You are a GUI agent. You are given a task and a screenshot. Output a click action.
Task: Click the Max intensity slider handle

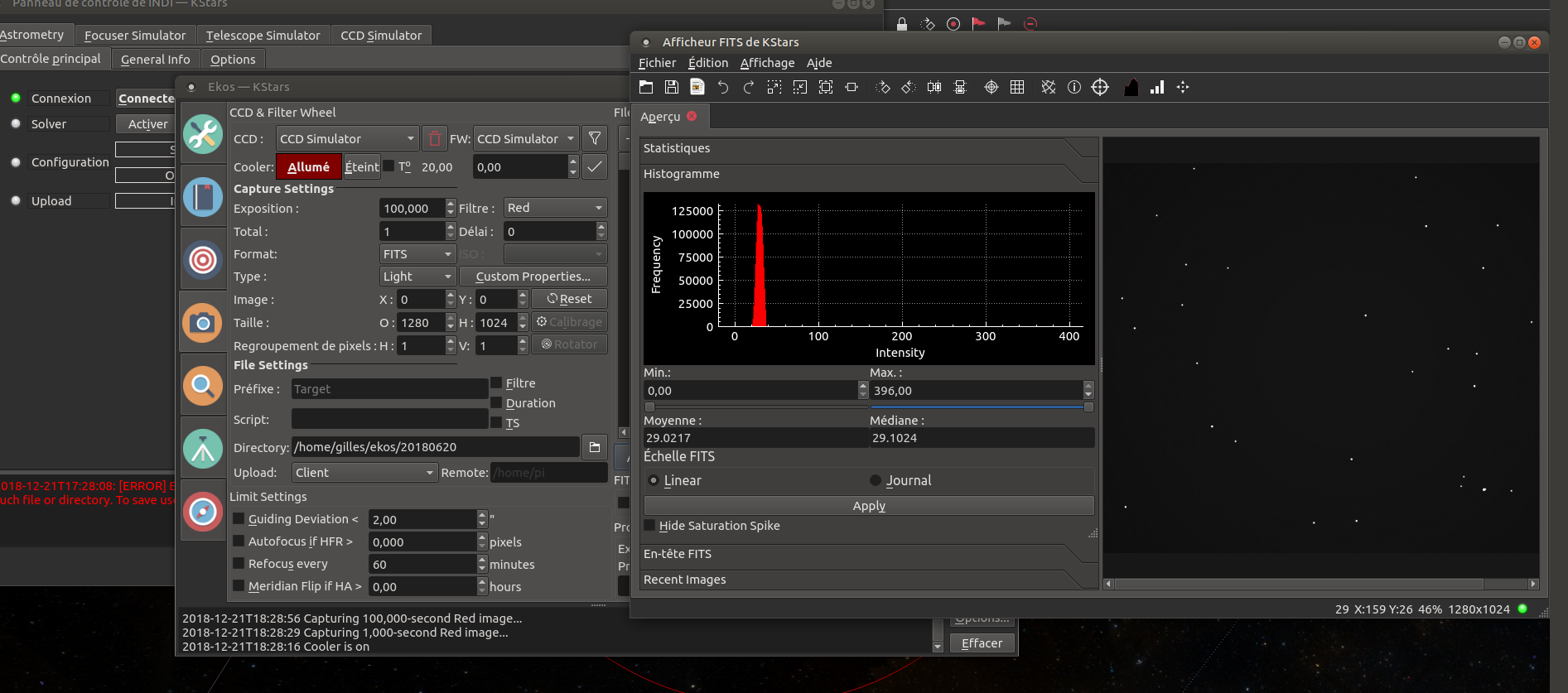(1088, 407)
